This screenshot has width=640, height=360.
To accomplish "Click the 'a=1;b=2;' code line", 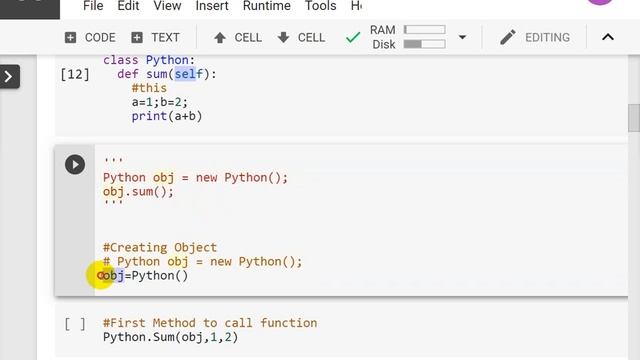I will coord(160,102).
